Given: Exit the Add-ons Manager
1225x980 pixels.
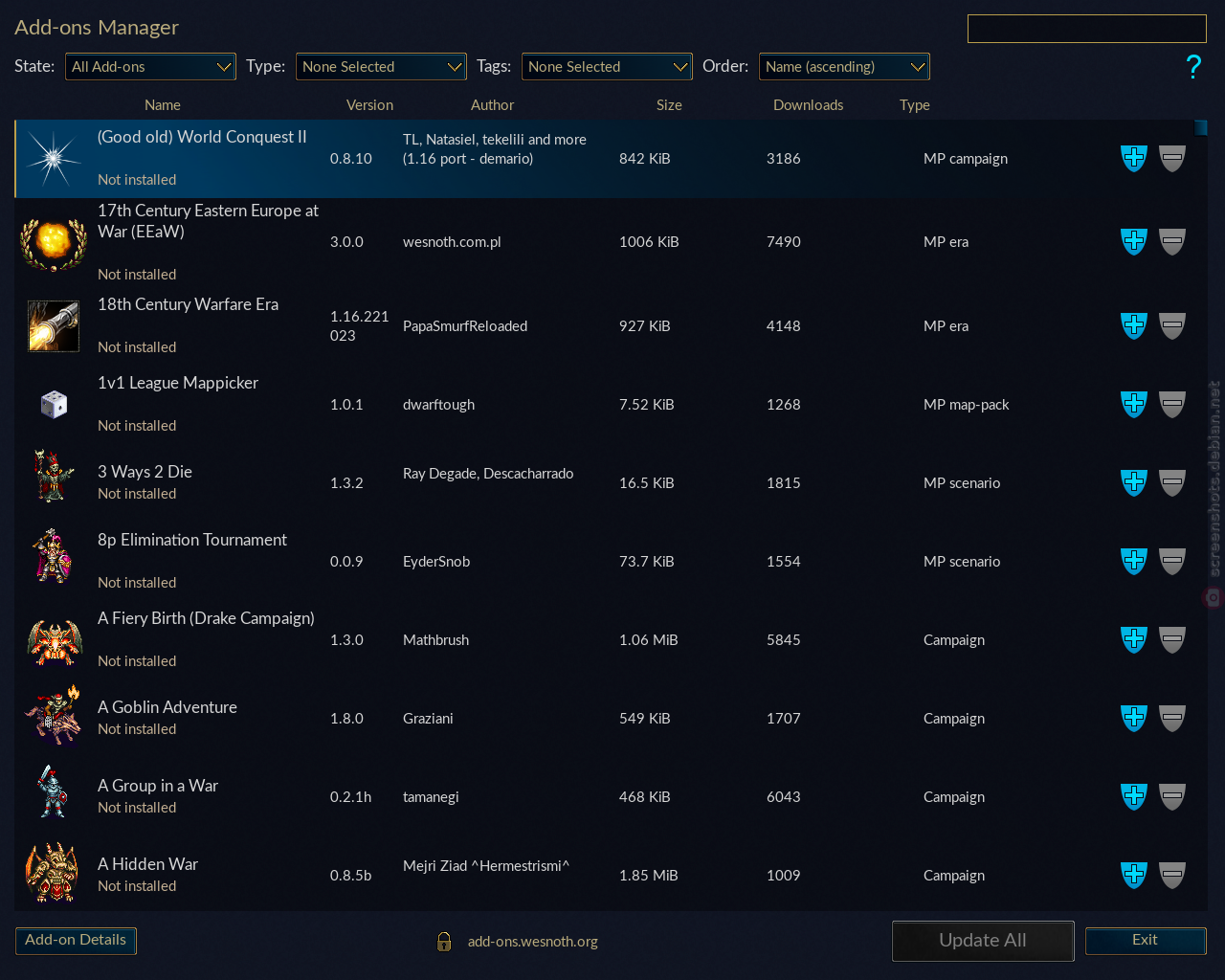Looking at the screenshot, I should (1146, 941).
